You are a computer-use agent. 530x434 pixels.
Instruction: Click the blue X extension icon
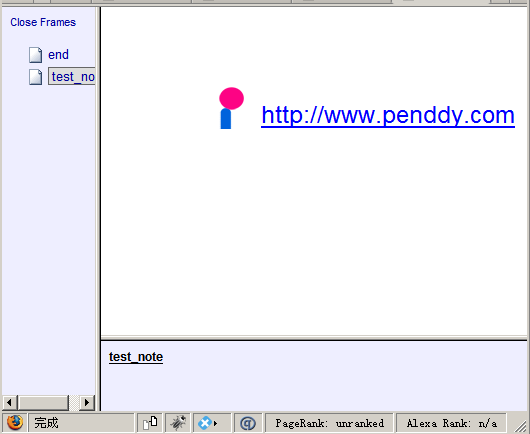coord(205,423)
